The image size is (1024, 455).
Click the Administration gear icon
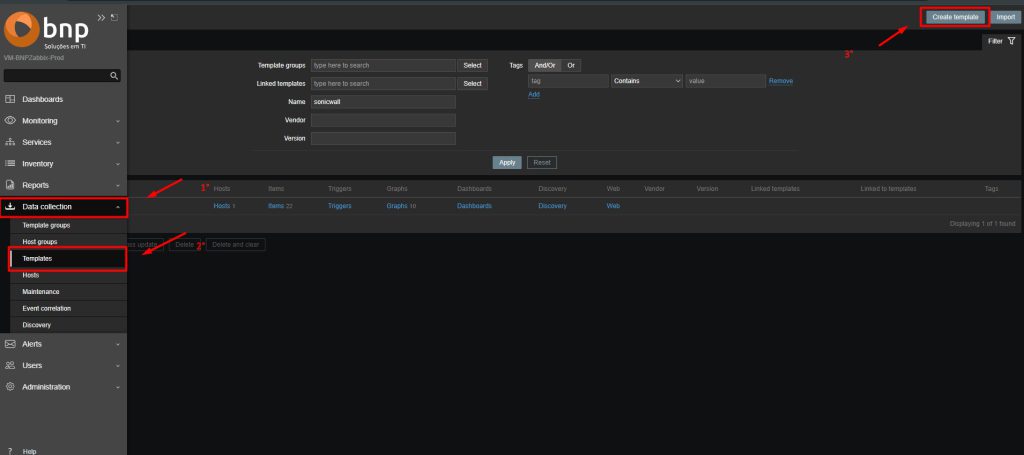pyautogui.click(x=10, y=387)
